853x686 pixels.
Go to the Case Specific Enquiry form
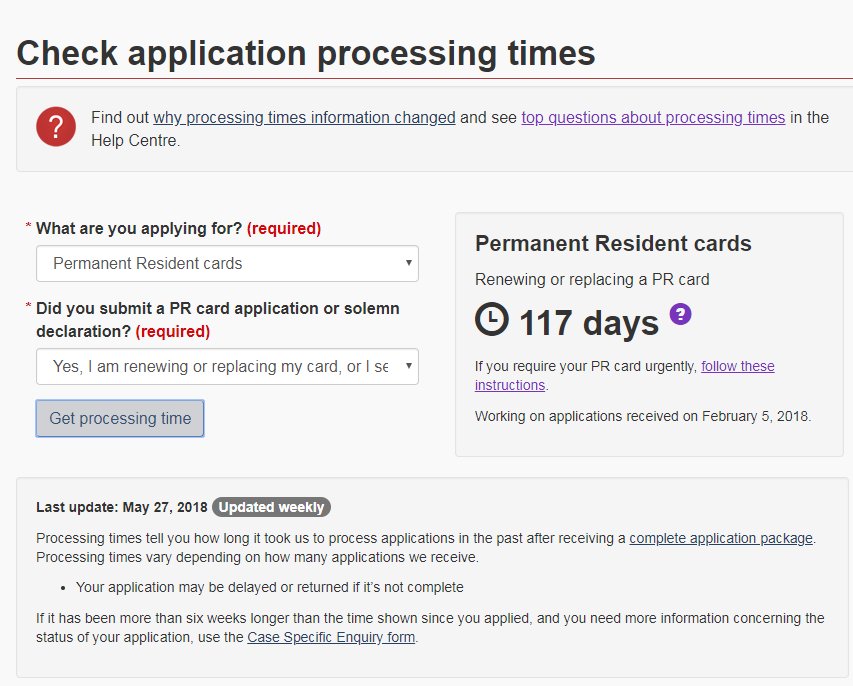[331, 637]
